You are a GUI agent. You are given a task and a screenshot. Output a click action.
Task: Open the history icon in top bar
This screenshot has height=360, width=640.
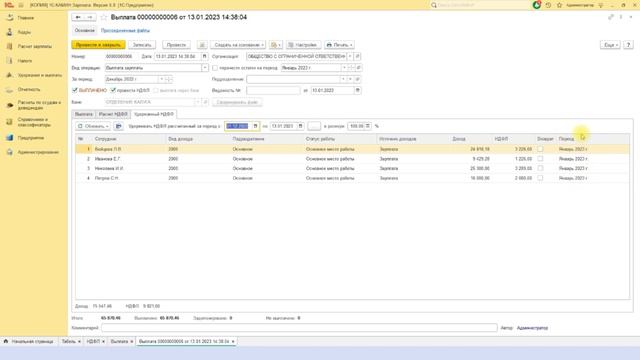click(549, 5)
